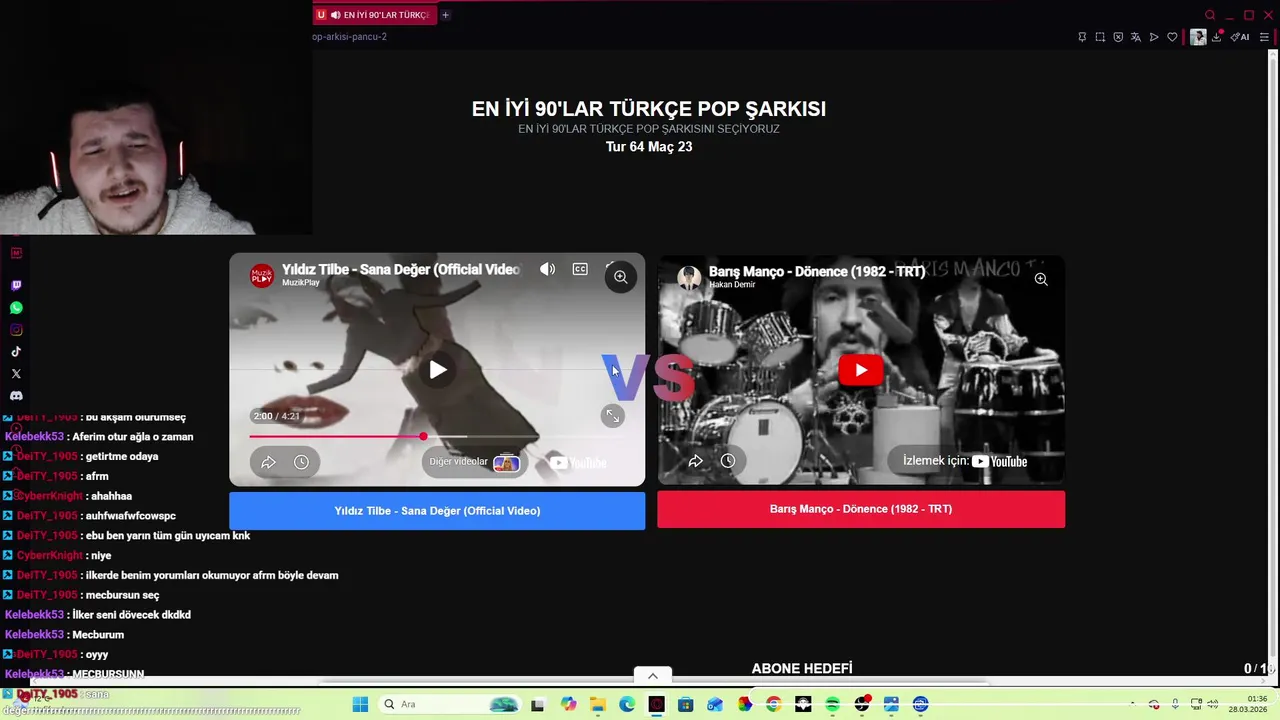
Task: Open Discord from the browser sidebar
Action: pos(16,396)
